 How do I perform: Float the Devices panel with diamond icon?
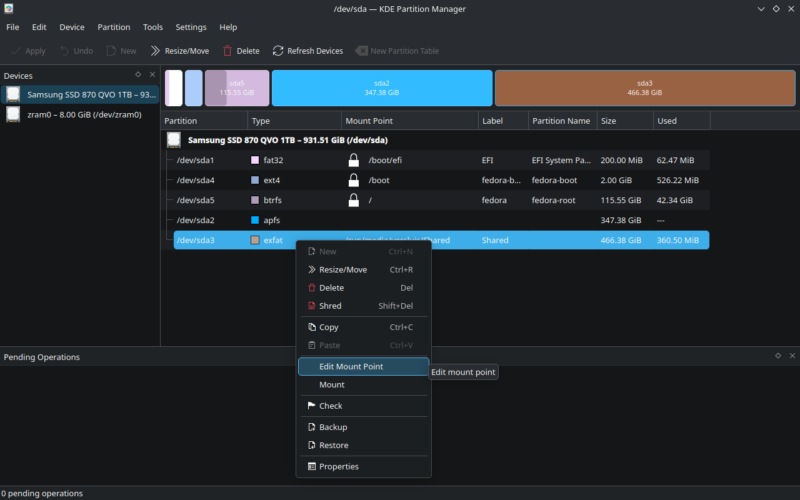click(x=138, y=74)
